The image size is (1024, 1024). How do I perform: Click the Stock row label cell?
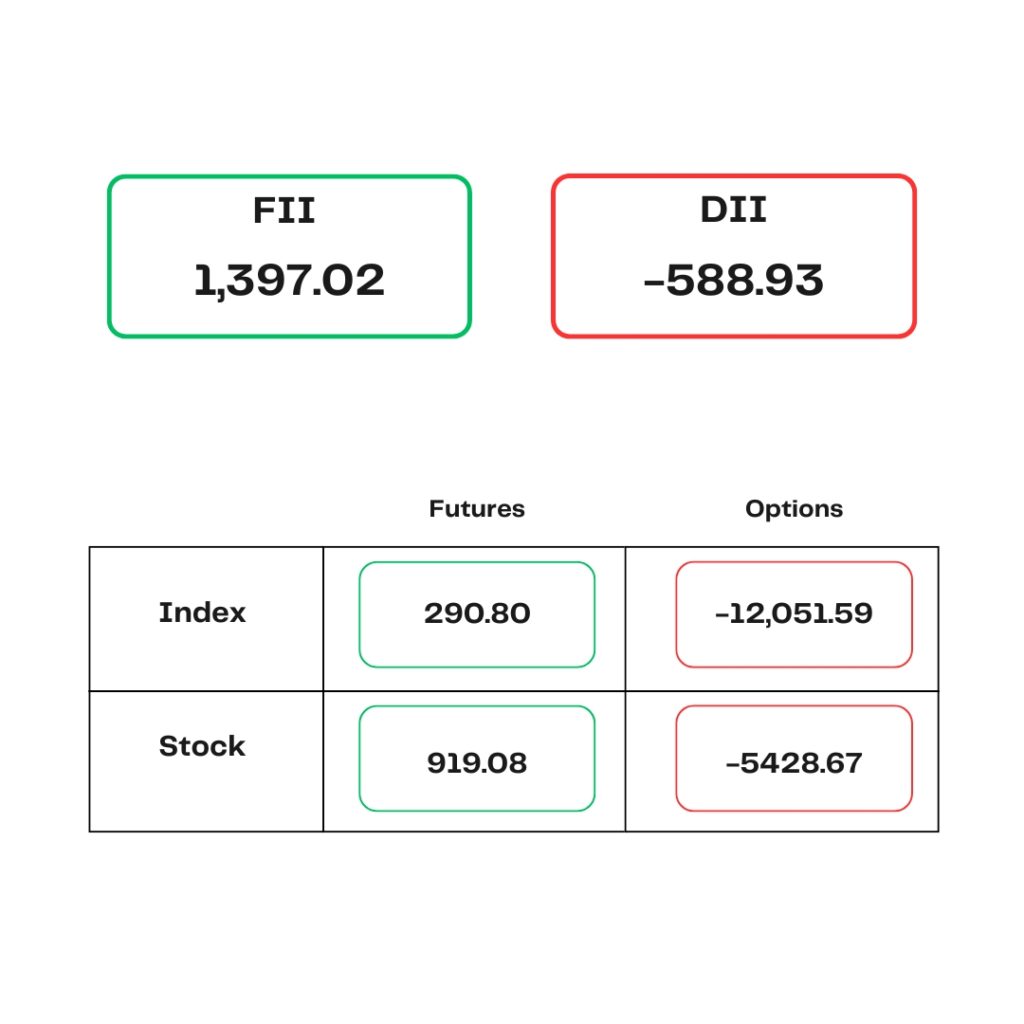click(206, 761)
